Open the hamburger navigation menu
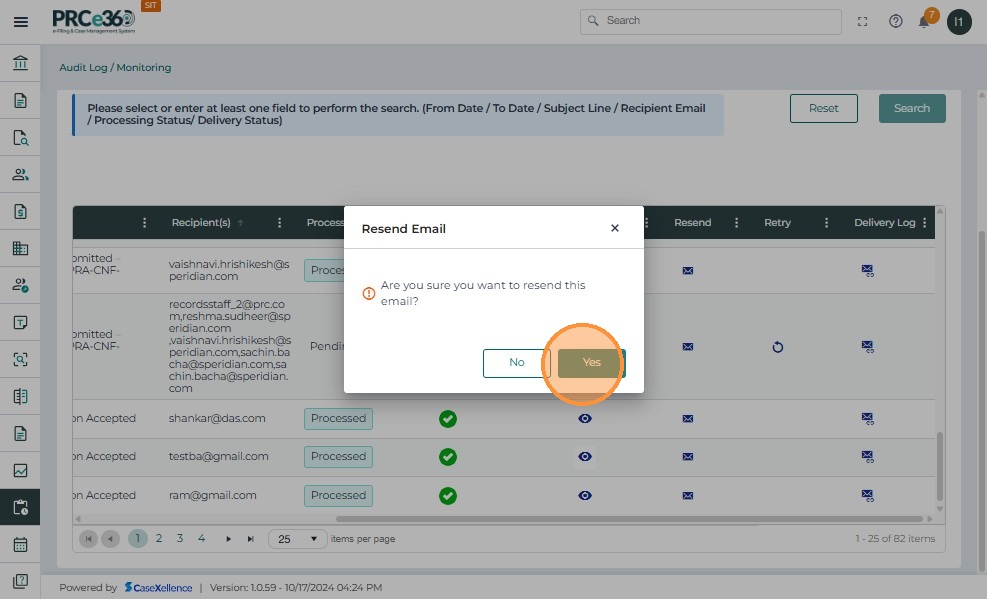 [21, 22]
